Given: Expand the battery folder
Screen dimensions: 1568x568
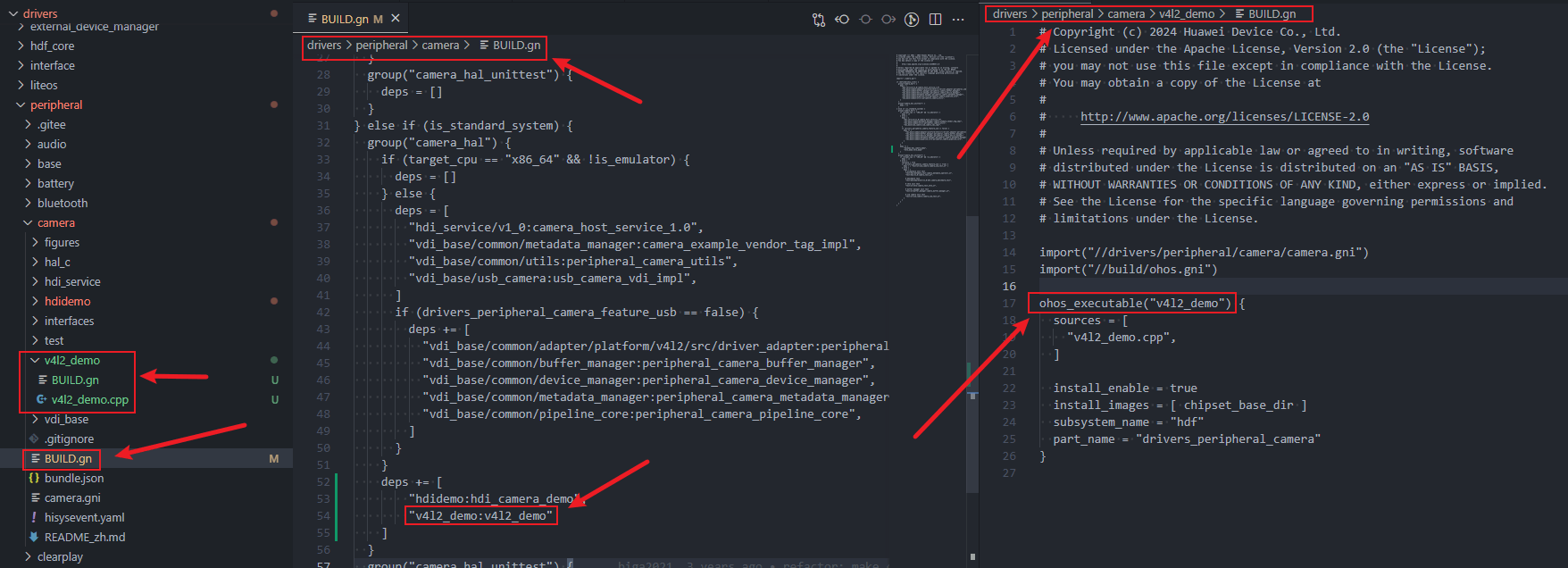Looking at the screenshot, I should tap(28, 183).
